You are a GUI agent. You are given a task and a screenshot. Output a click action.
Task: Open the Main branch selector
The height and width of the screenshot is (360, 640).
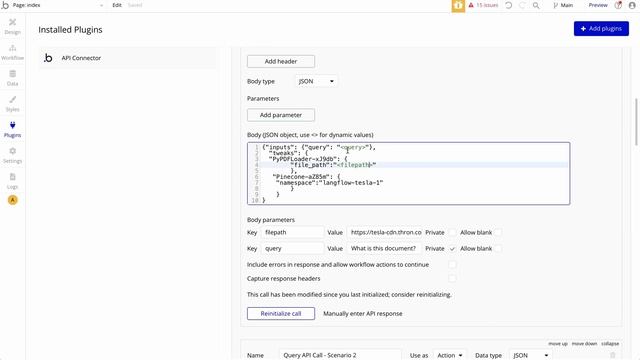click(x=563, y=5)
